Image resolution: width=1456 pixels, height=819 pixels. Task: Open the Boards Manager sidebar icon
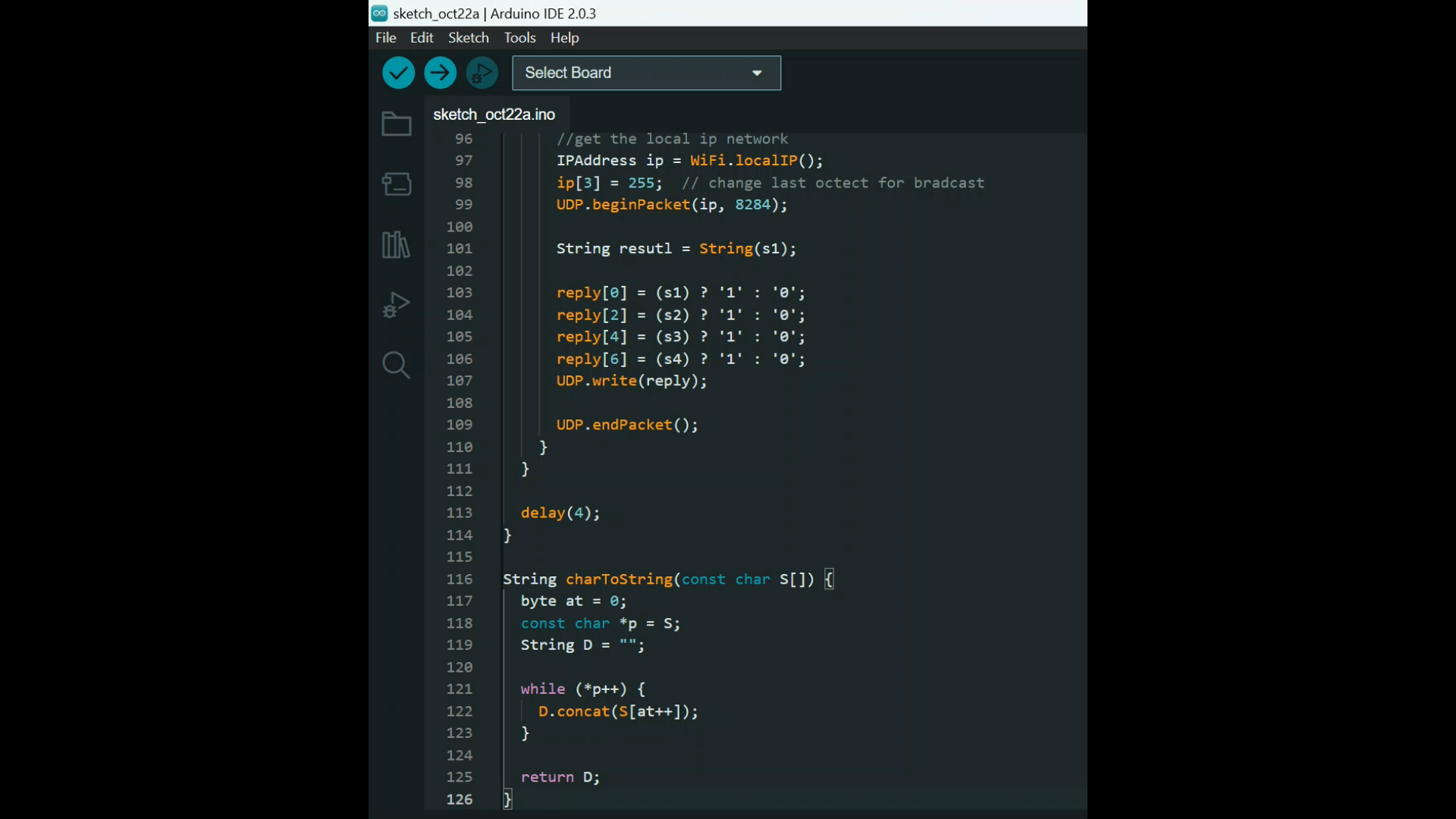pyautogui.click(x=396, y=184)
